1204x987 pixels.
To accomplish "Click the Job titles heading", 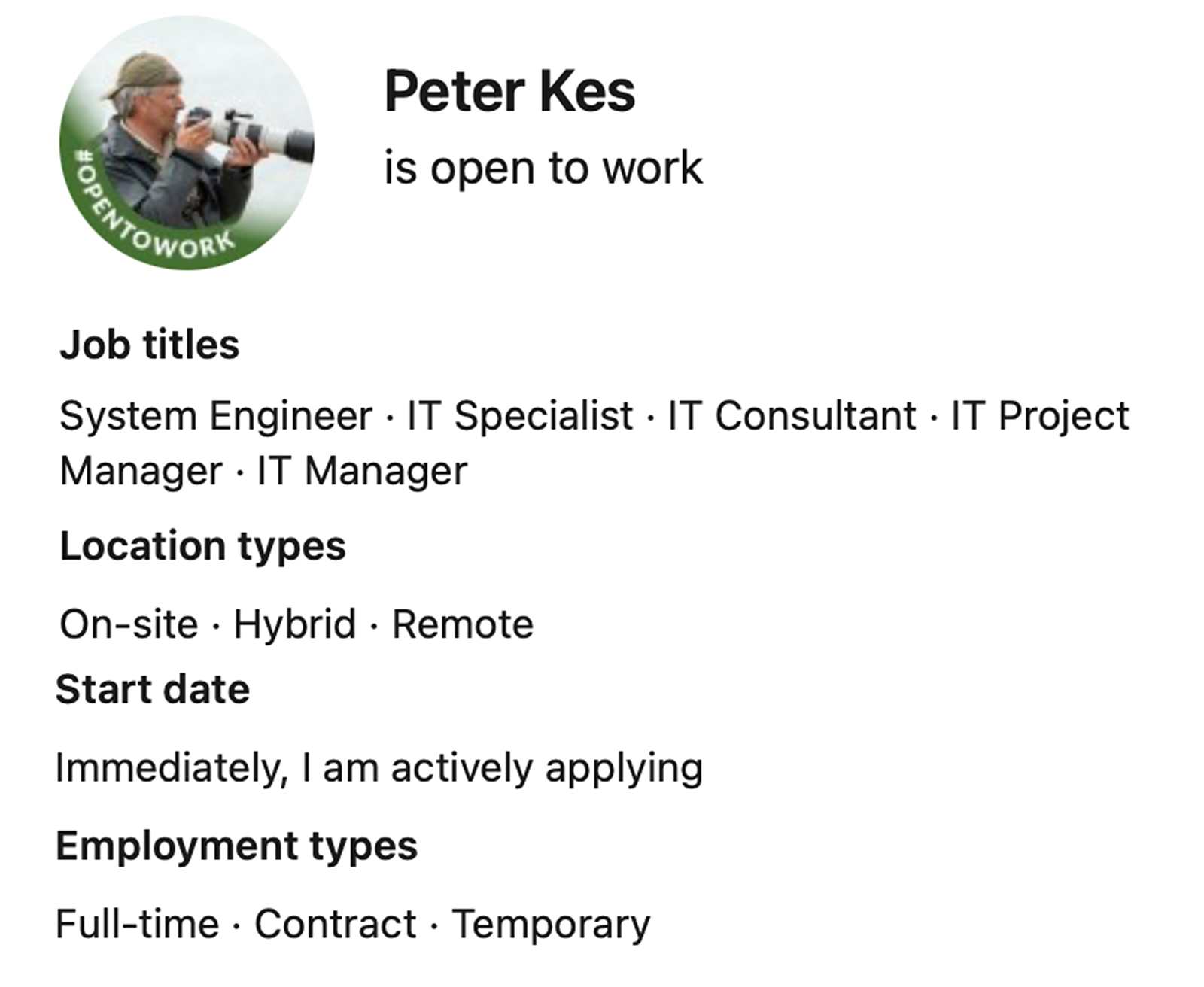I will coord(149,345).
